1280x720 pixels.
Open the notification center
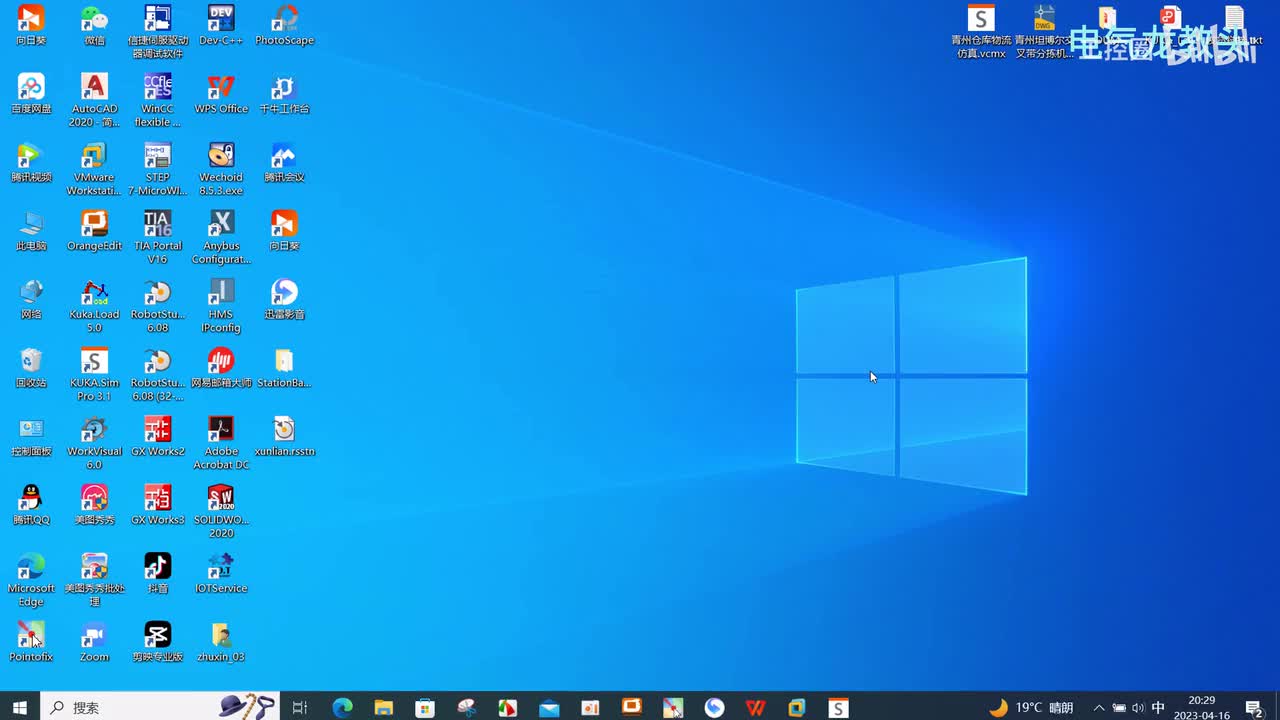click(x=1254, y=708)
